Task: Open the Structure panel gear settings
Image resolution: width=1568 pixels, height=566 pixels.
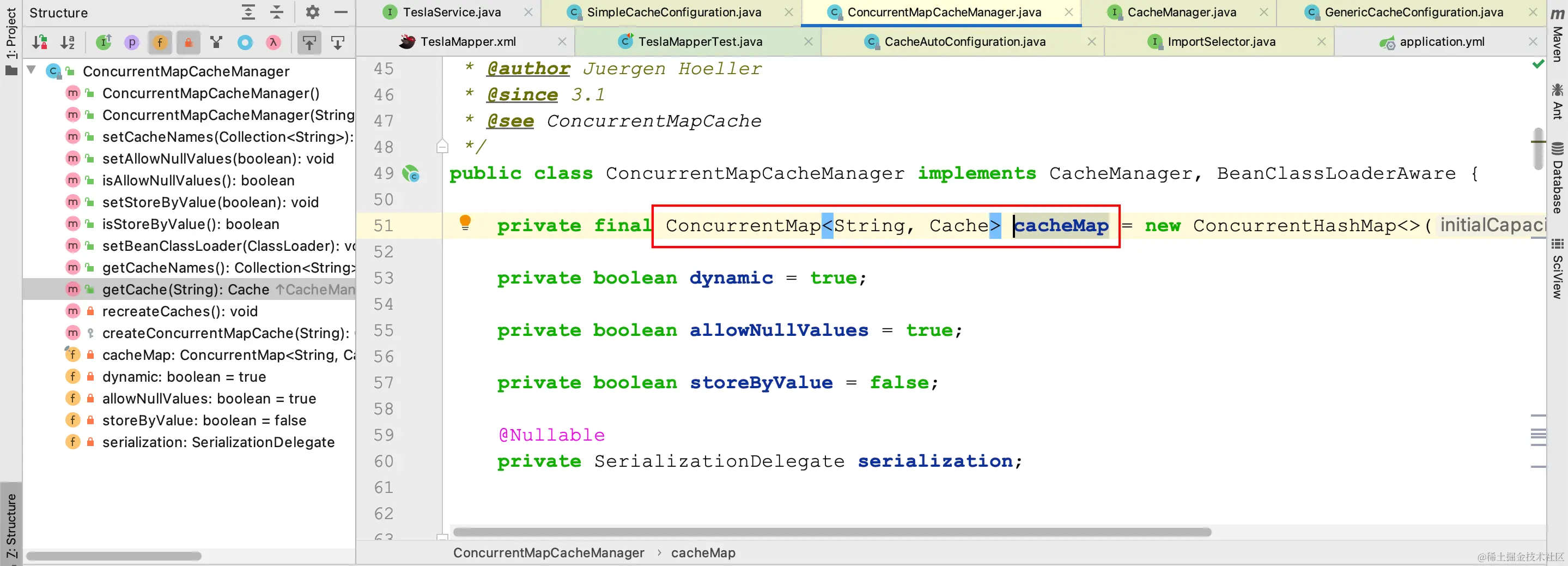Action: tap(312, 12)
